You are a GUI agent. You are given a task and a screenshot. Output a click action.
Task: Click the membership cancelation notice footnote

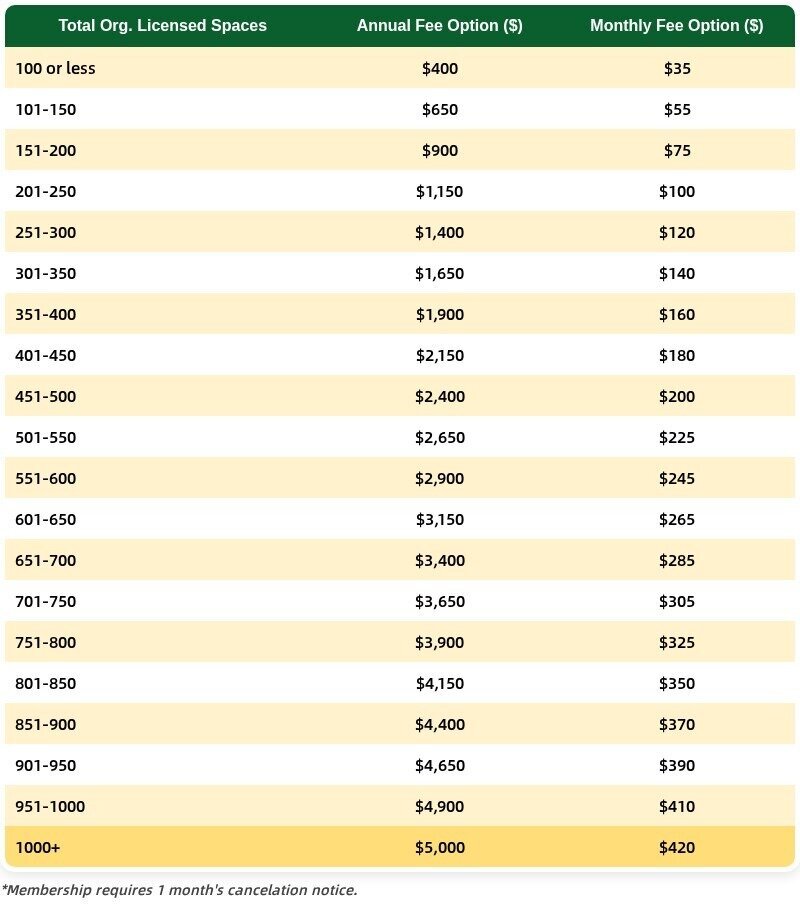180,890
